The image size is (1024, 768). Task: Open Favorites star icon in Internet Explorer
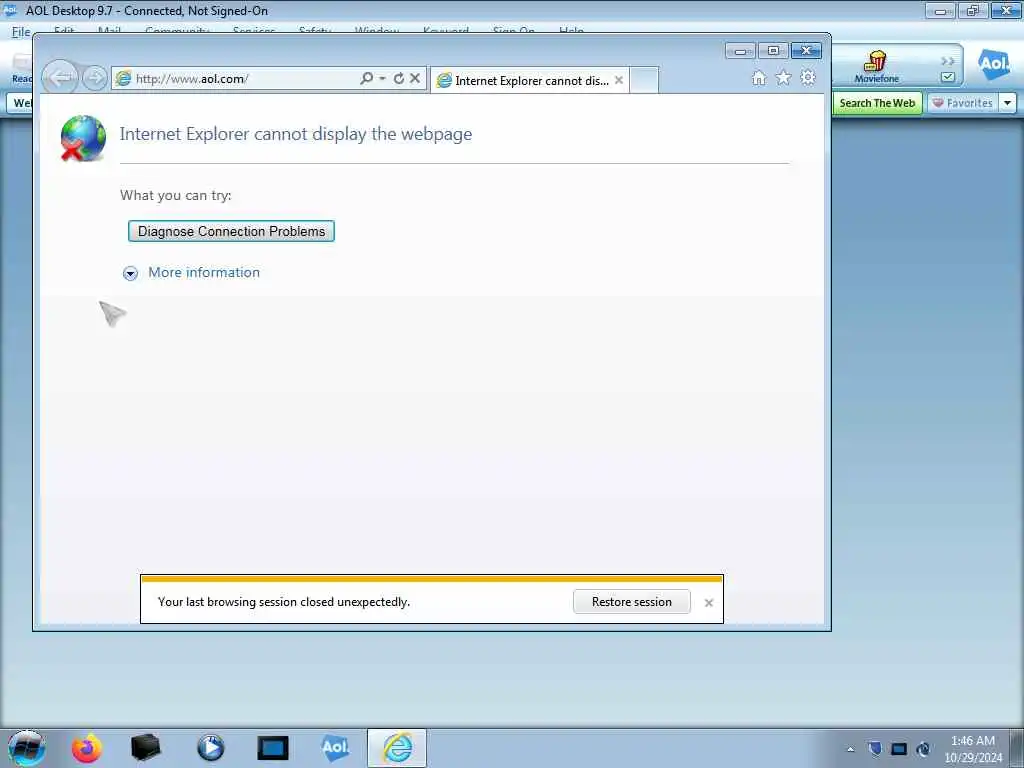pos(783,78)
